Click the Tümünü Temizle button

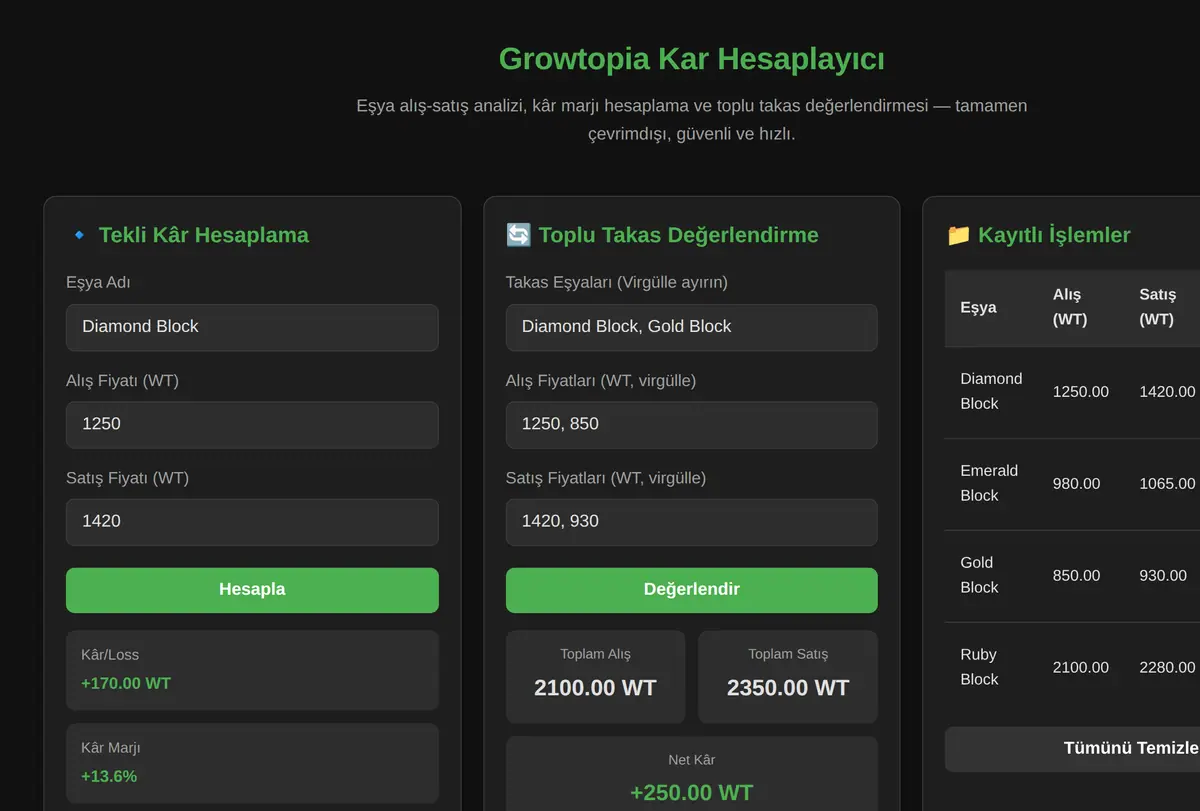1072,749
